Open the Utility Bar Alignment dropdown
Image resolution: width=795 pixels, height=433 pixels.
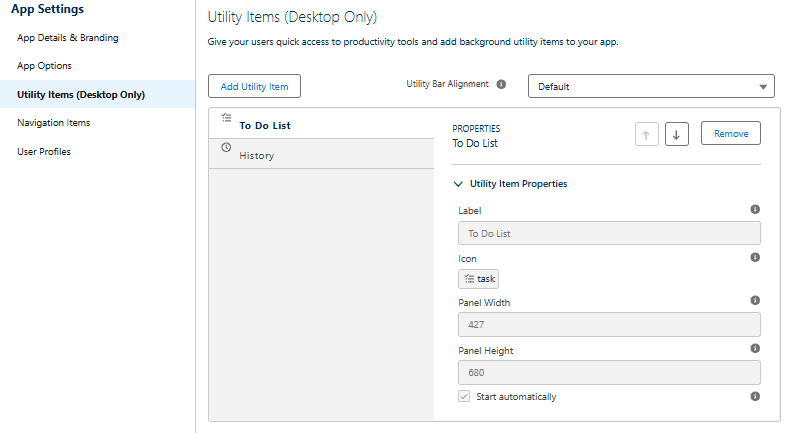click(651, 87)
